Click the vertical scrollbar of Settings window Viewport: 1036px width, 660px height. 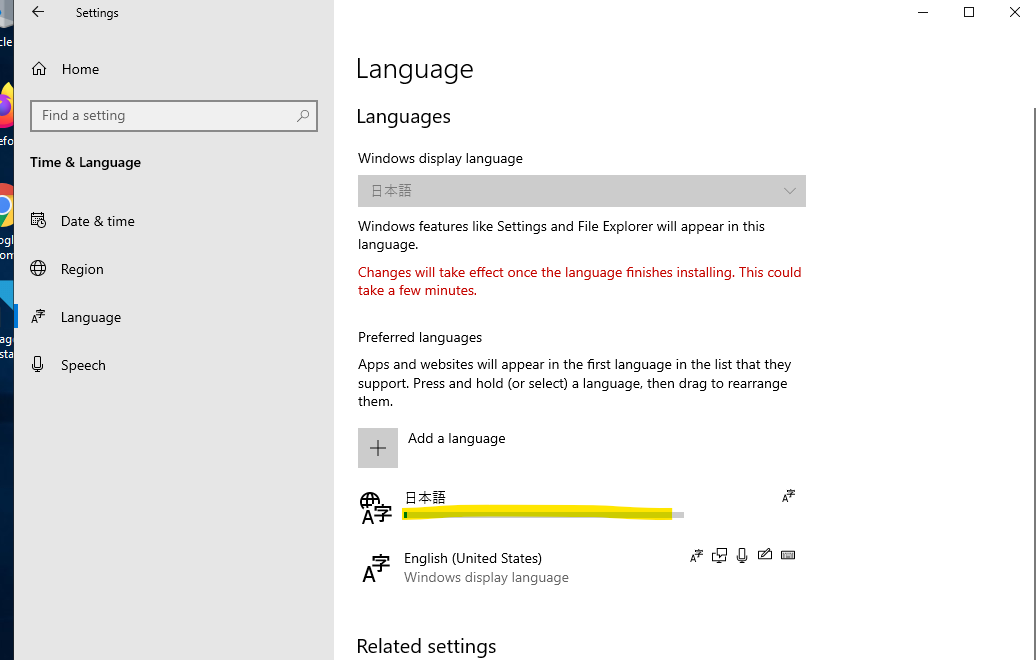[x=1033, y=383]
